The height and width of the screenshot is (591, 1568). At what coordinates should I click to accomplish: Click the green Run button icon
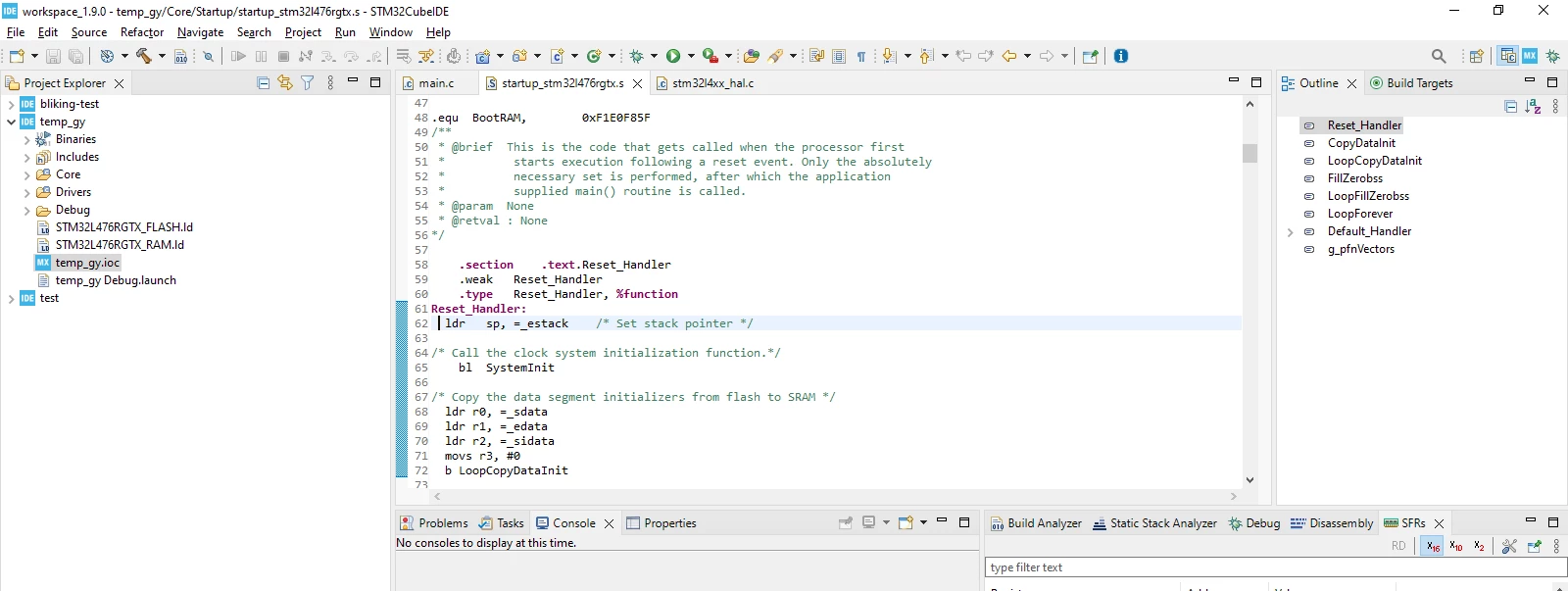[x=673, y=56]
